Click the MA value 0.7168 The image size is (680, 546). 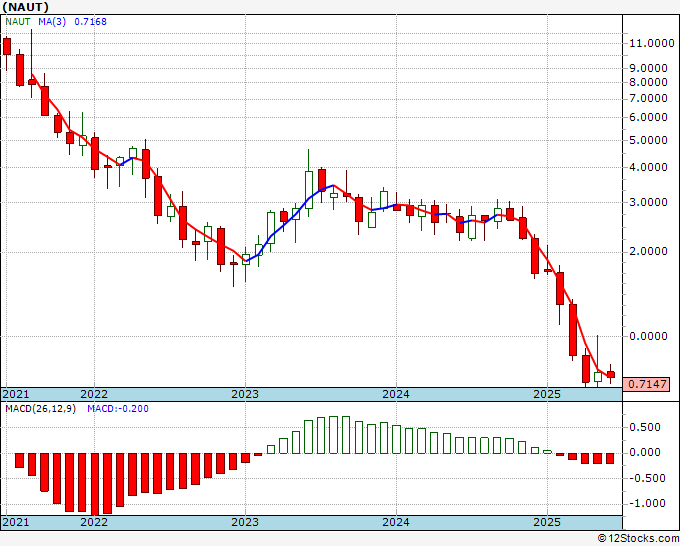coord(90,22)
